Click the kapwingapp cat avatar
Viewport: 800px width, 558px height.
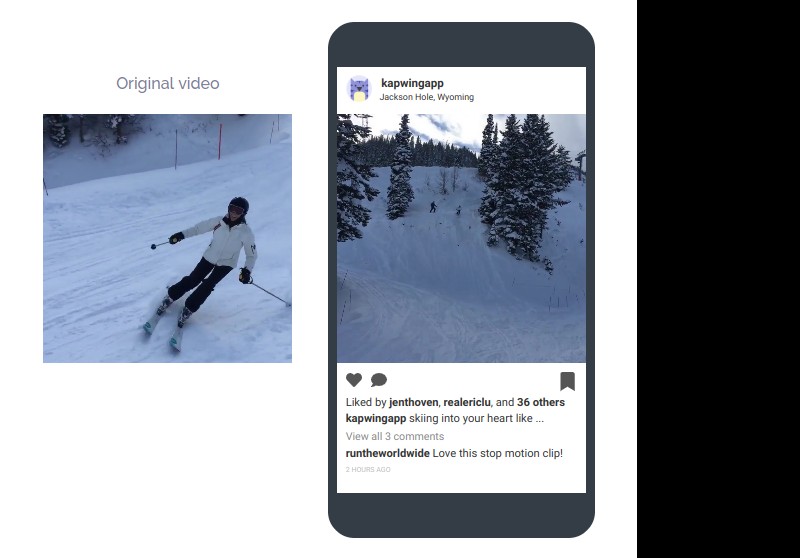click(x=360, y=89)
